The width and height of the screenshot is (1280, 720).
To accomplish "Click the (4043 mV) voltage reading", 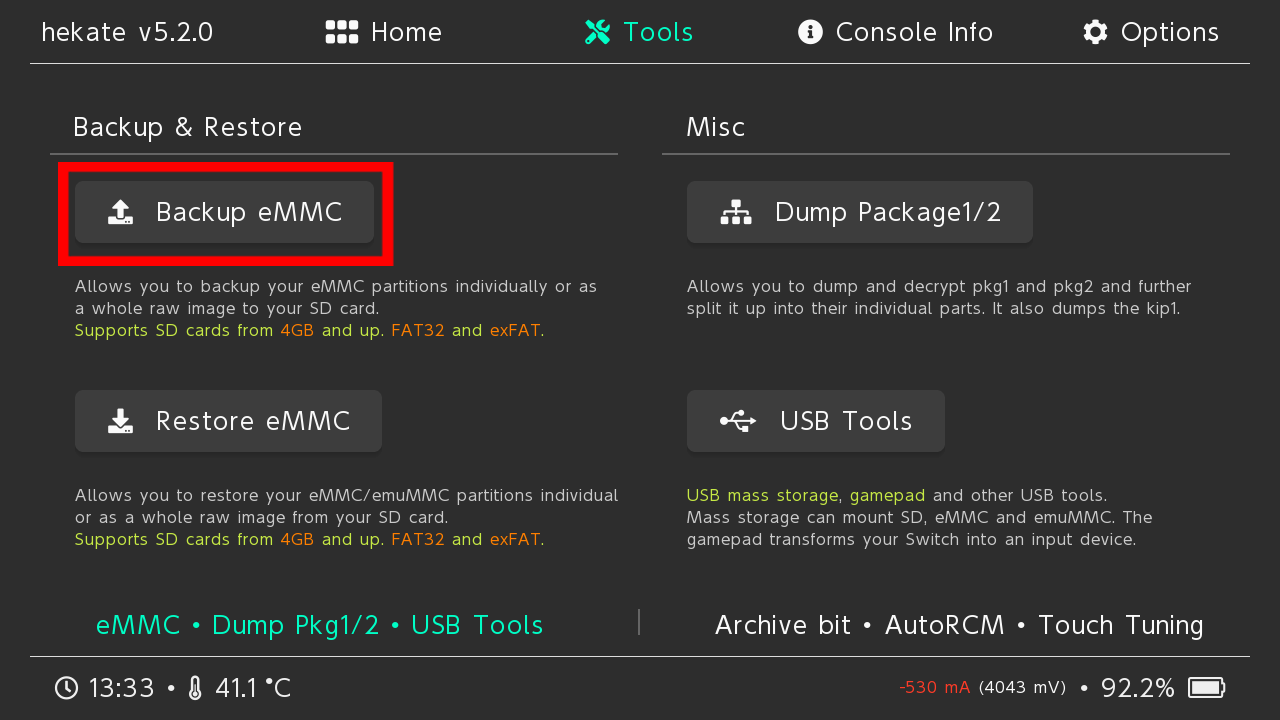I will pyautogui.click(x=1022, y=688).
